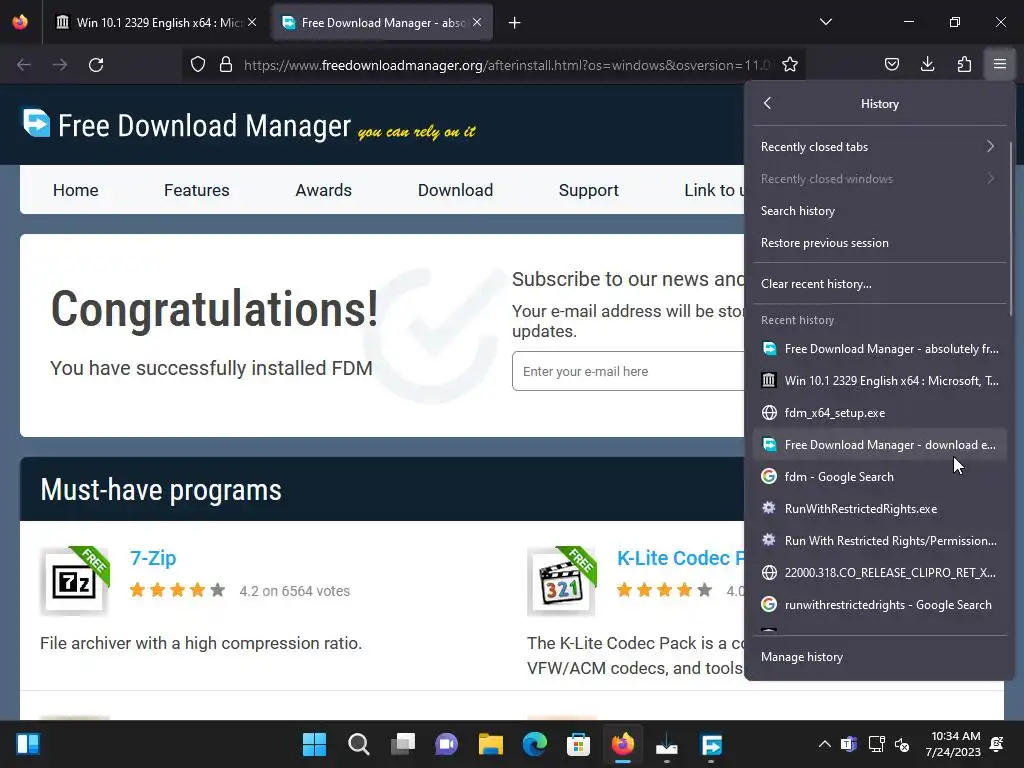Open the Features nav item
The image size is (1024, 768).
[x=197, y=190]
